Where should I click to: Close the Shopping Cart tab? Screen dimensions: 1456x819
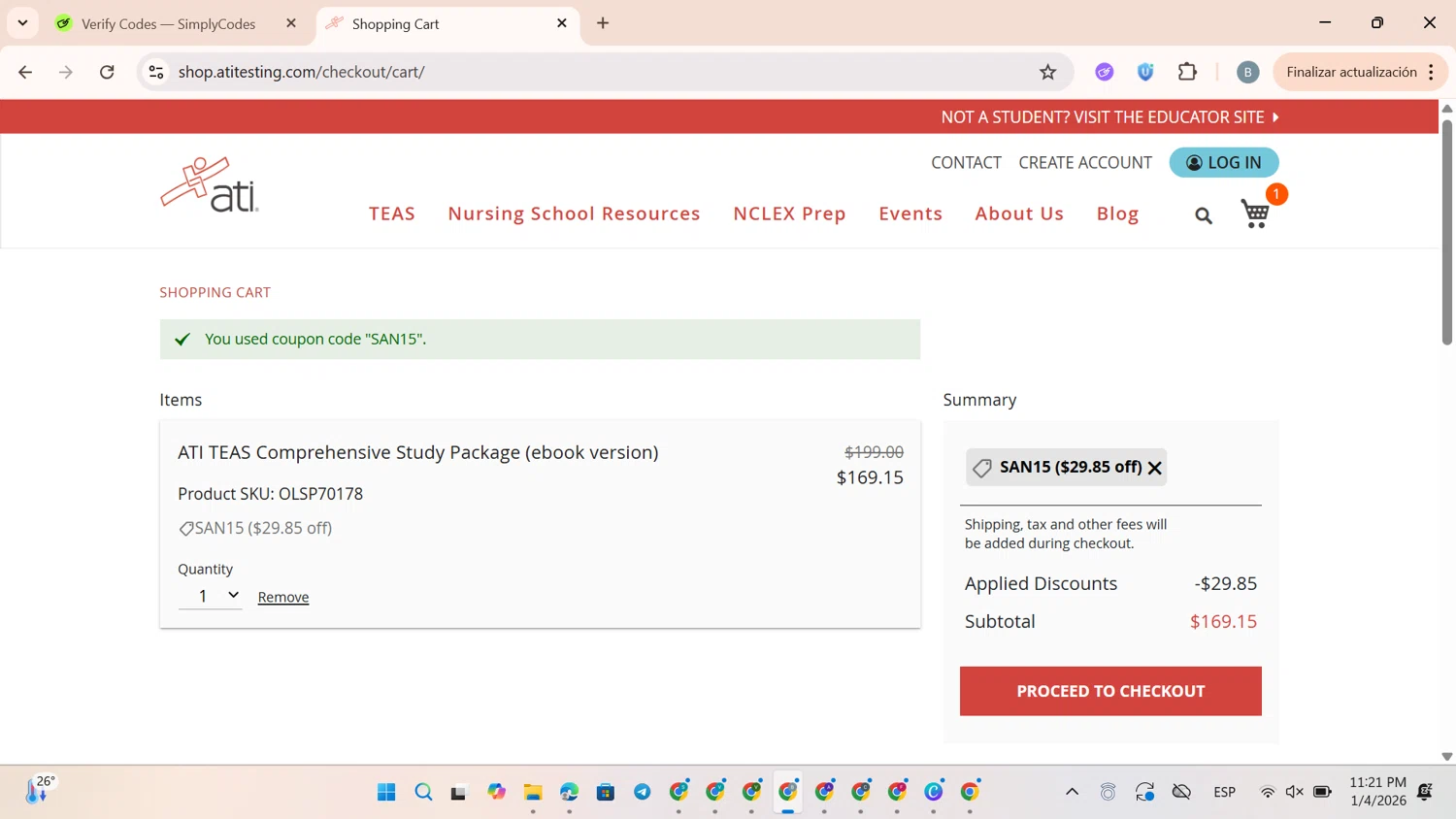coord(562,23)
